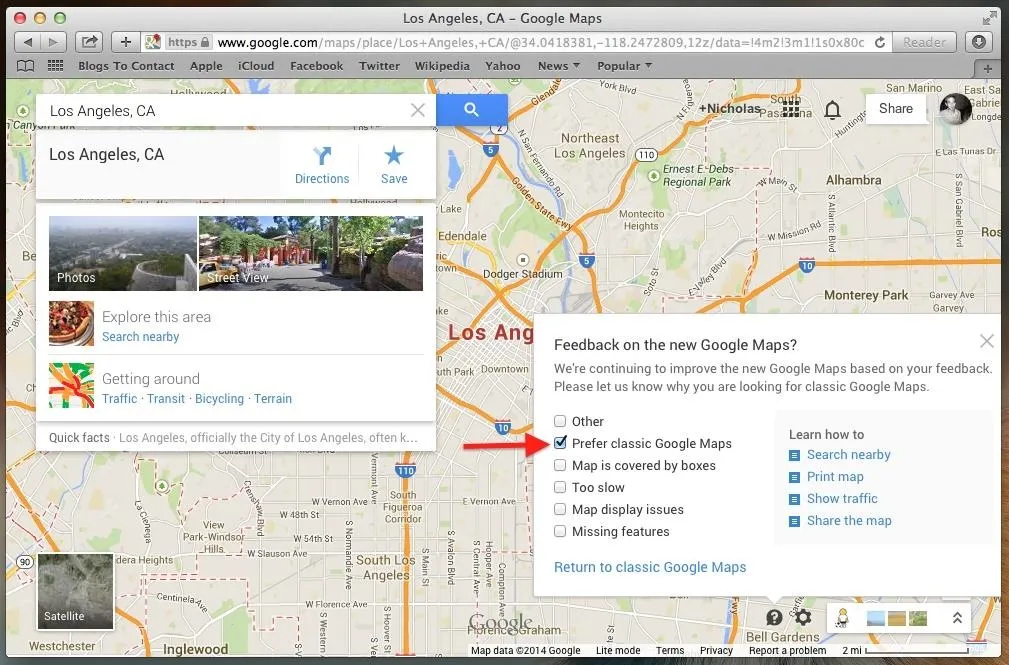
Task: Add bookmark with the plus button
Action: pos(125,42)
